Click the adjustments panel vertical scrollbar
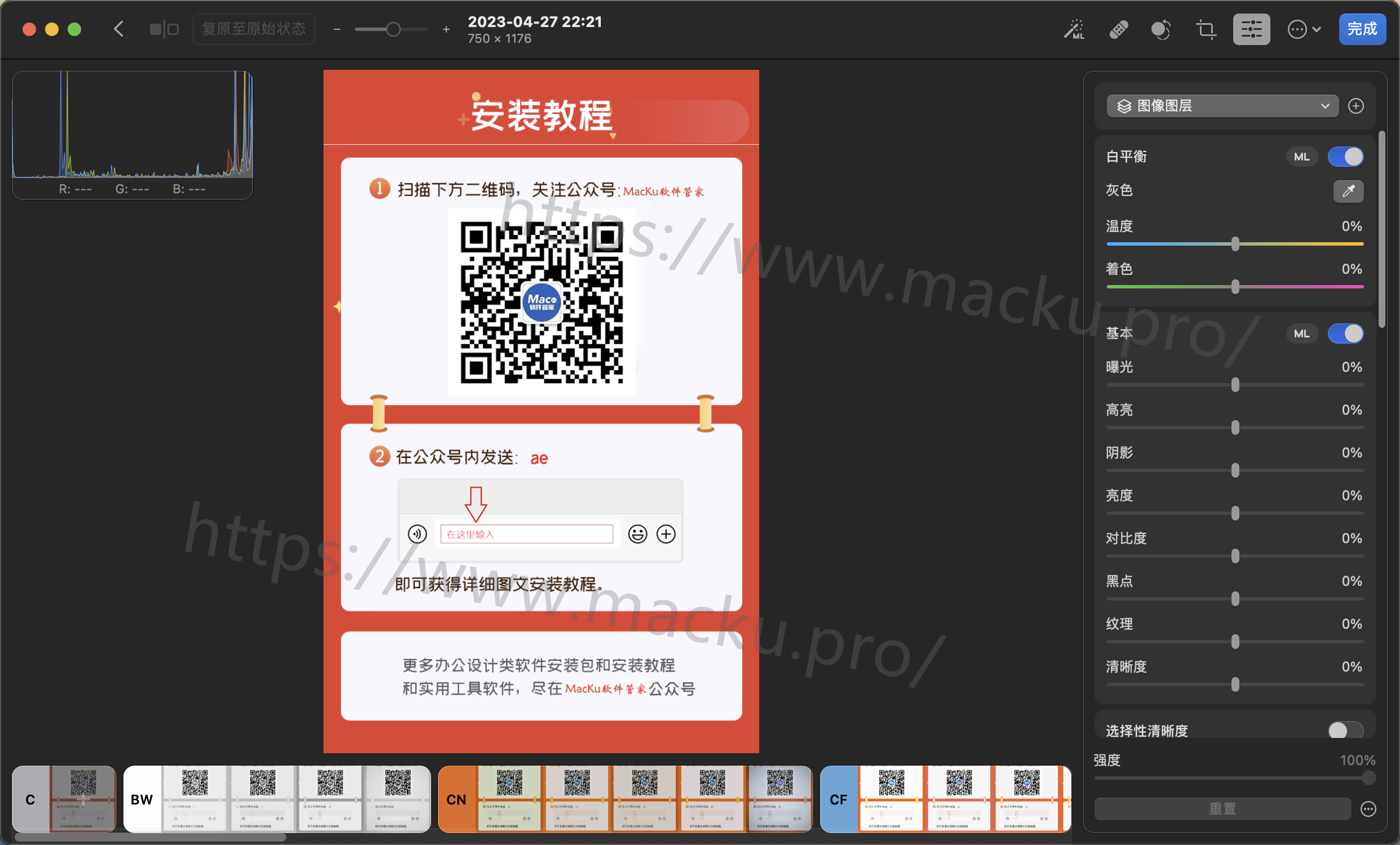This screenshot has height=845, width=1400. pyautogui.click(x=1382, y=229)
